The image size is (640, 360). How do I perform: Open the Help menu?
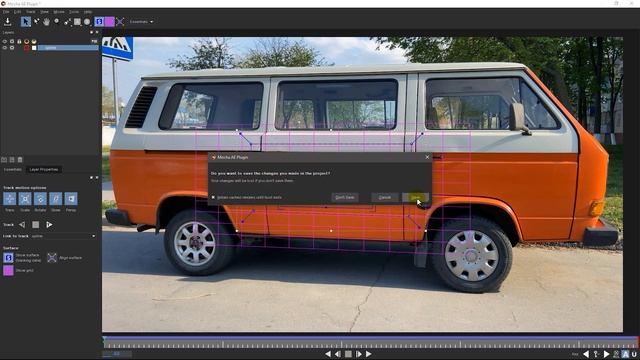[88, 12]
